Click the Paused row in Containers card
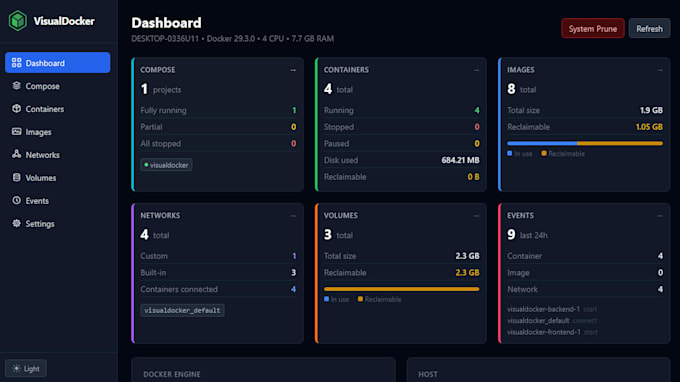The width and height of the screenshot is (680, 382). 402,144
